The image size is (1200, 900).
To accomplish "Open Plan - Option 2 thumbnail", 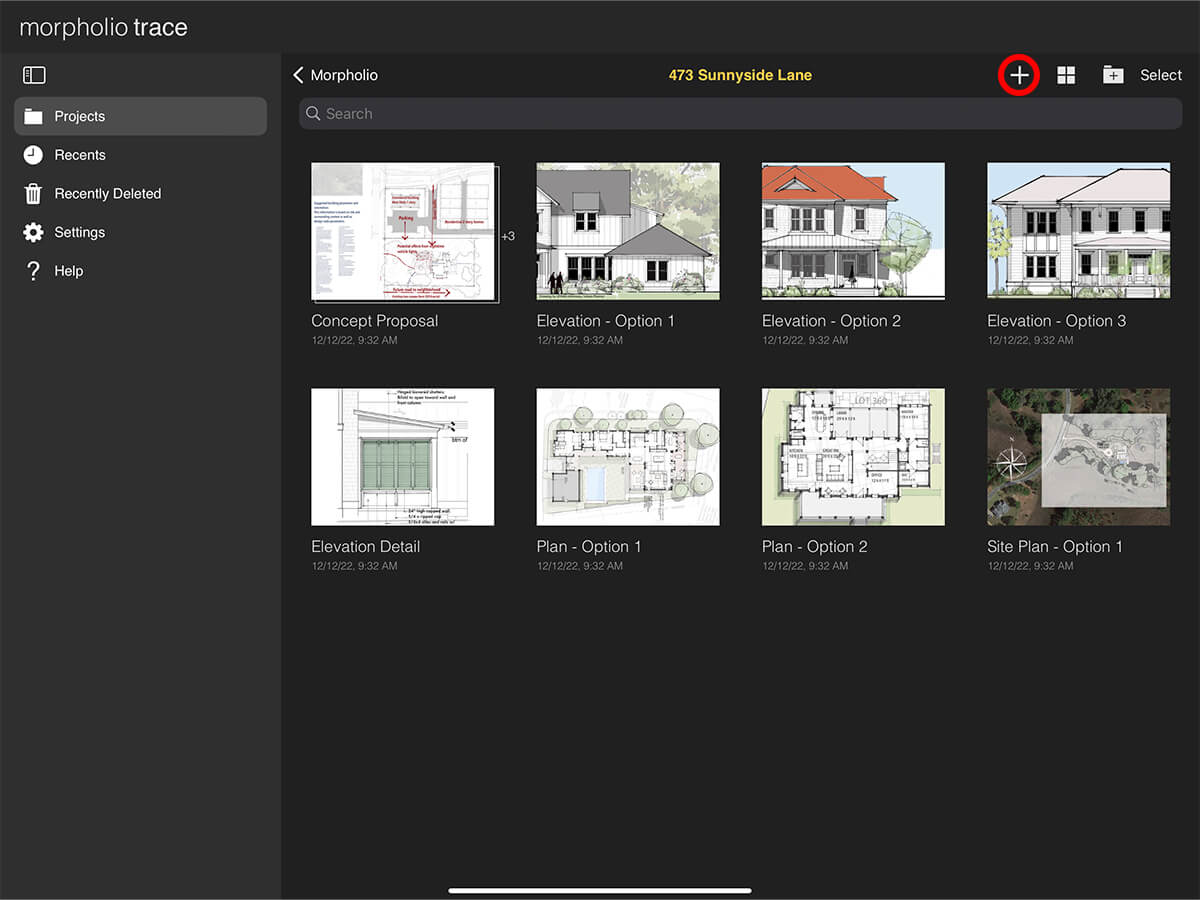I will [x=853, y=457].
